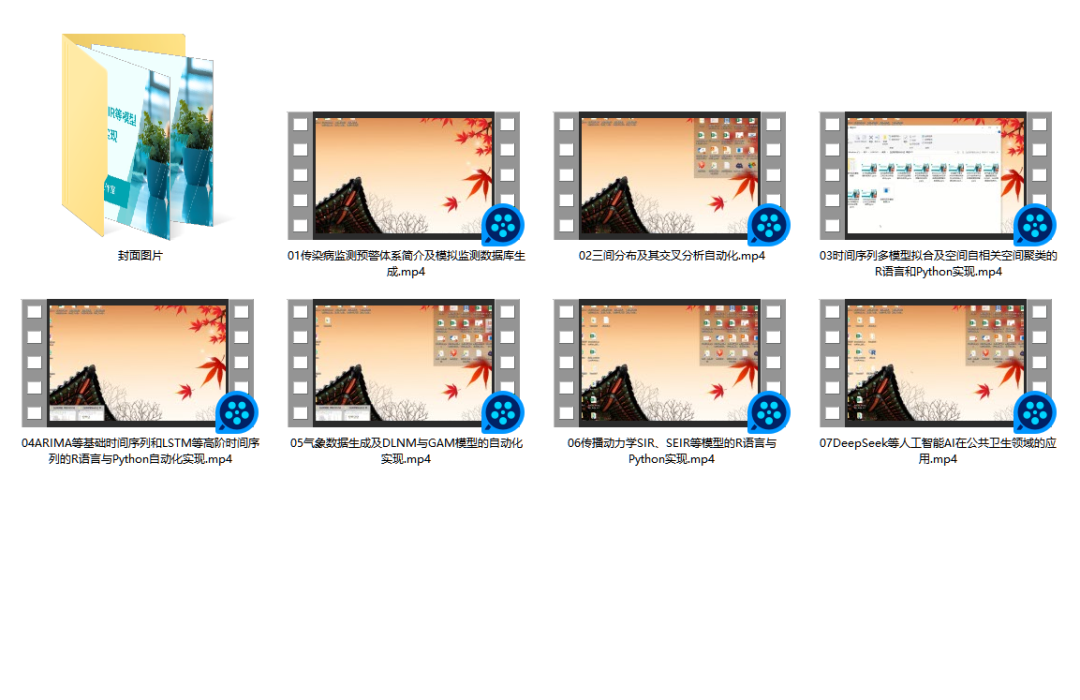1080x700 pixels.
Task: Open video thumbnail for 05气象数据生成及DLNM
Action: click(404, 363)
